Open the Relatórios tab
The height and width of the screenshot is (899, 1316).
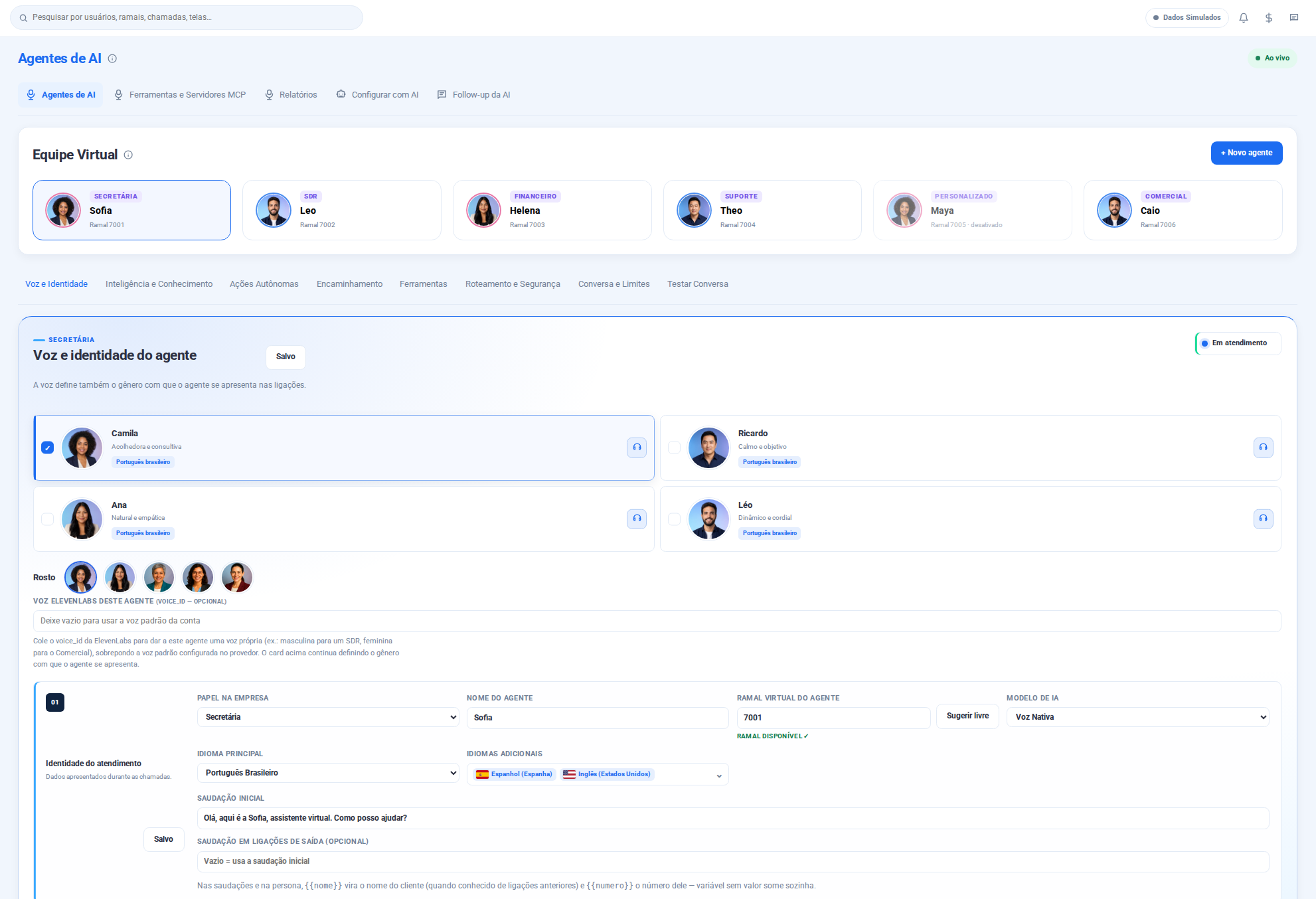click(x=291, y=95)
